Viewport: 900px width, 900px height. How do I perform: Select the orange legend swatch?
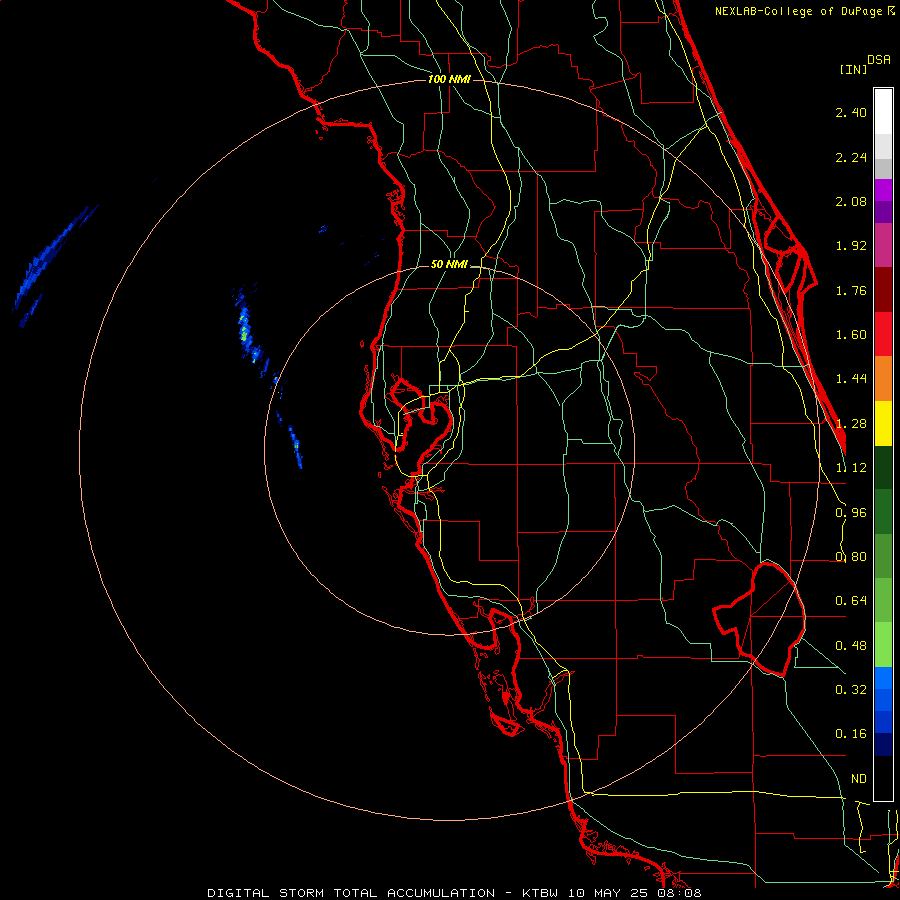click(x=883, y=379)
